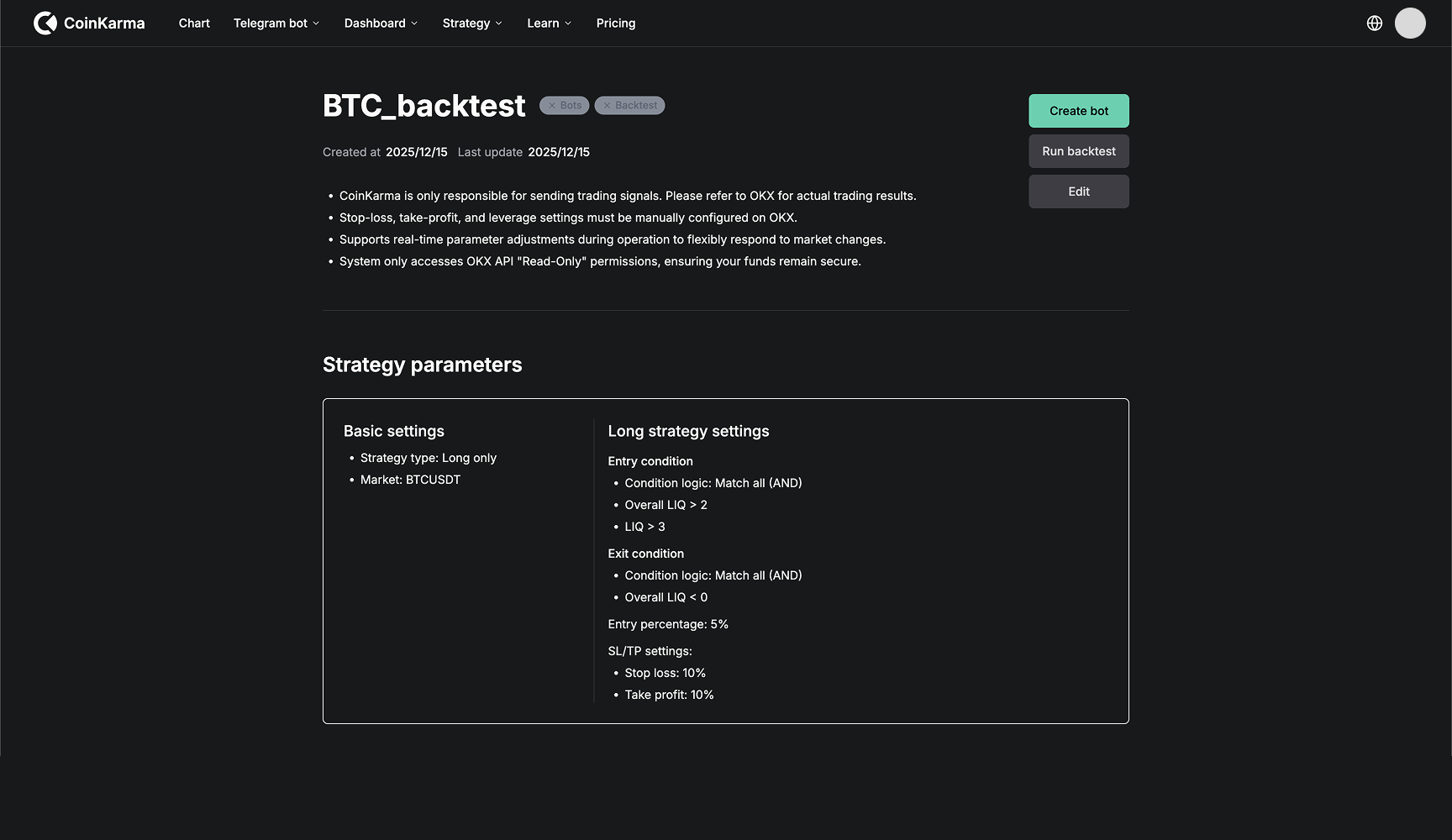
Task: Click the CoinKarma logo icon
Action: [x=45, y=24]
